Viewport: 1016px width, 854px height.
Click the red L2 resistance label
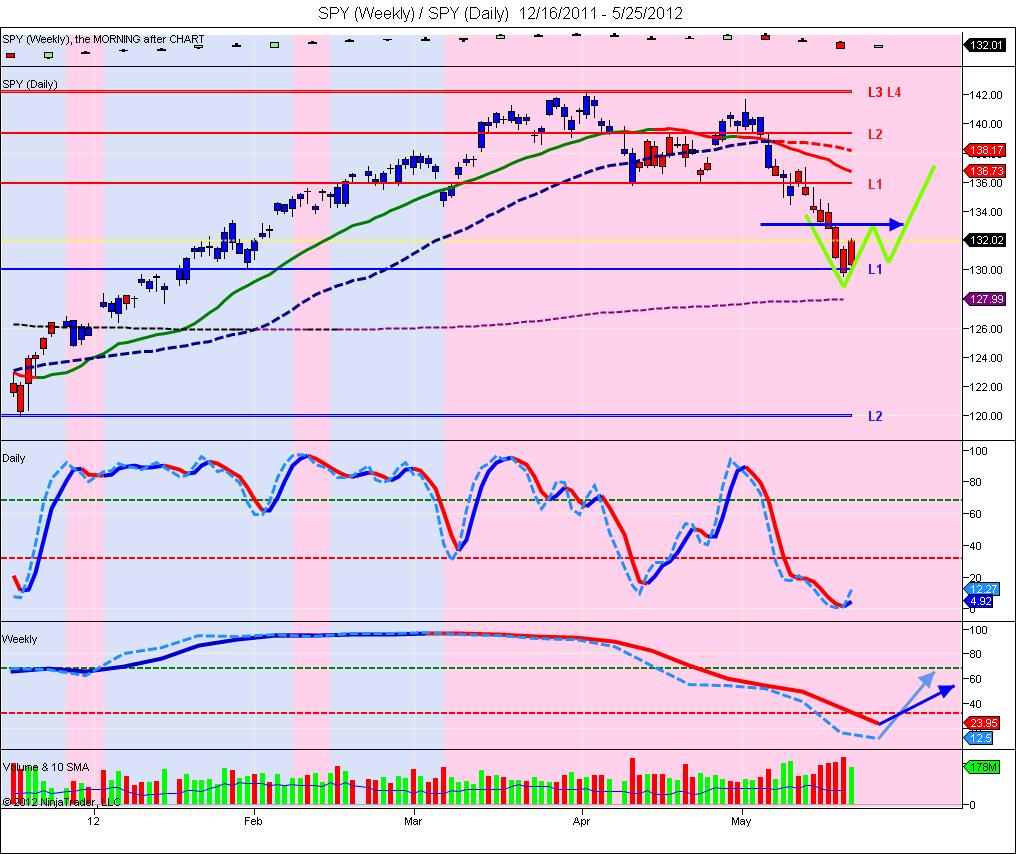click(x=875, y=135)
